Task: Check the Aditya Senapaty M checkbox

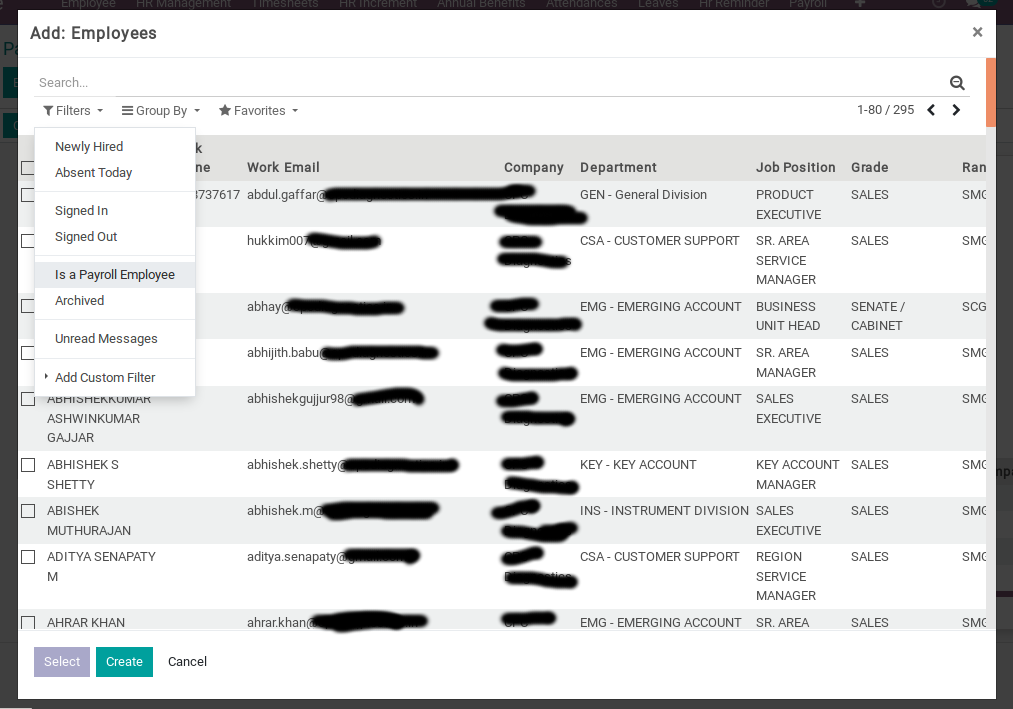Action: tap(28, 557)
